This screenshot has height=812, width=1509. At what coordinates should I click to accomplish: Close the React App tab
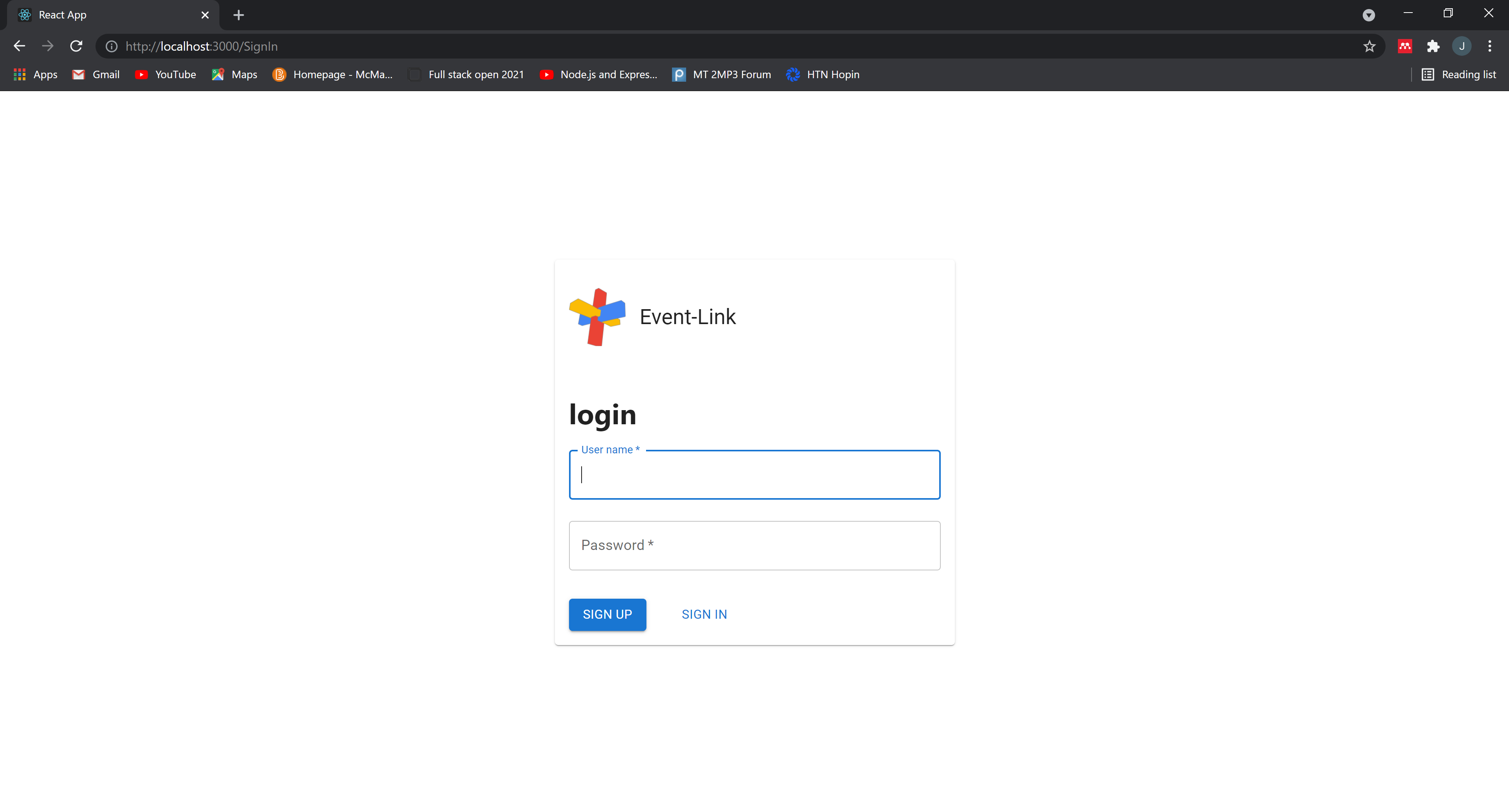205,15
